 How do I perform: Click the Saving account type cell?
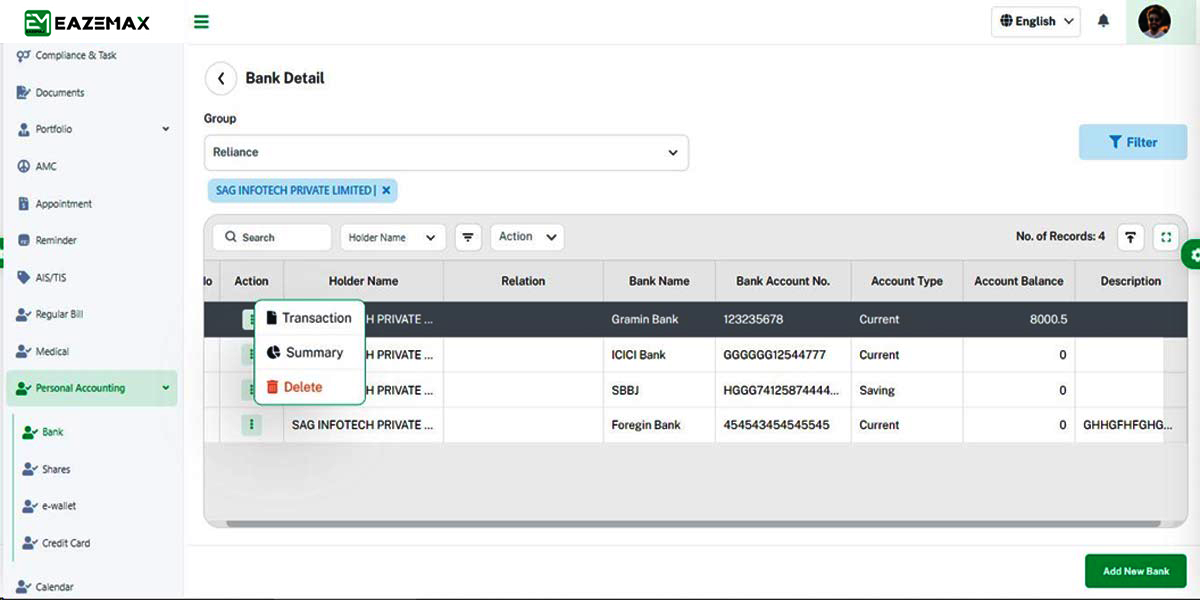[907, 390]
